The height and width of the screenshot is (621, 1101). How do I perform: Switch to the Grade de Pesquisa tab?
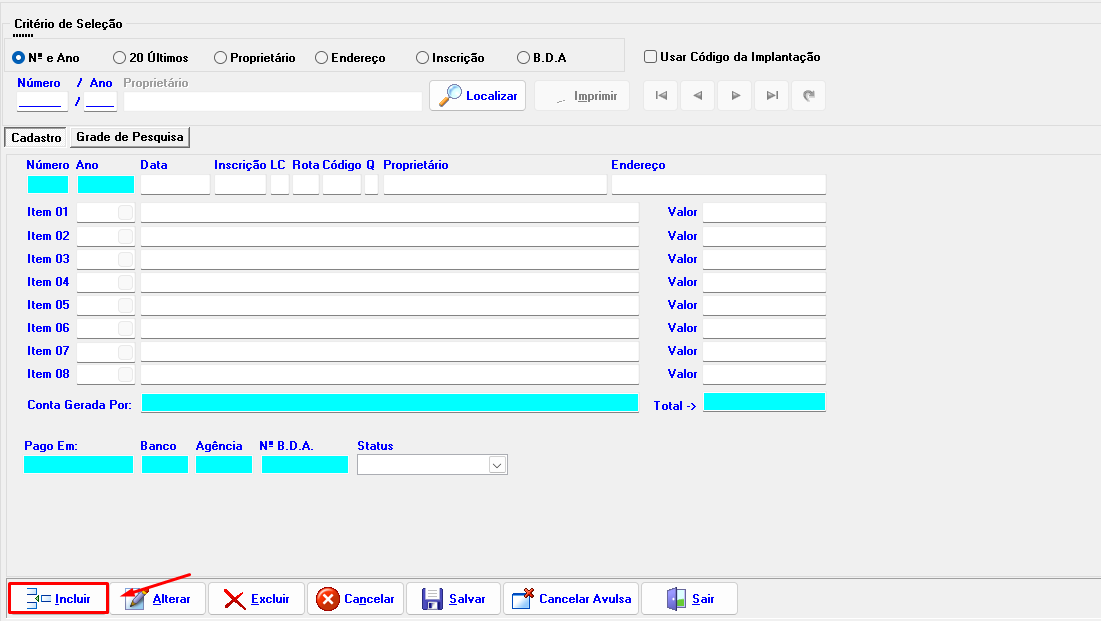130,137
